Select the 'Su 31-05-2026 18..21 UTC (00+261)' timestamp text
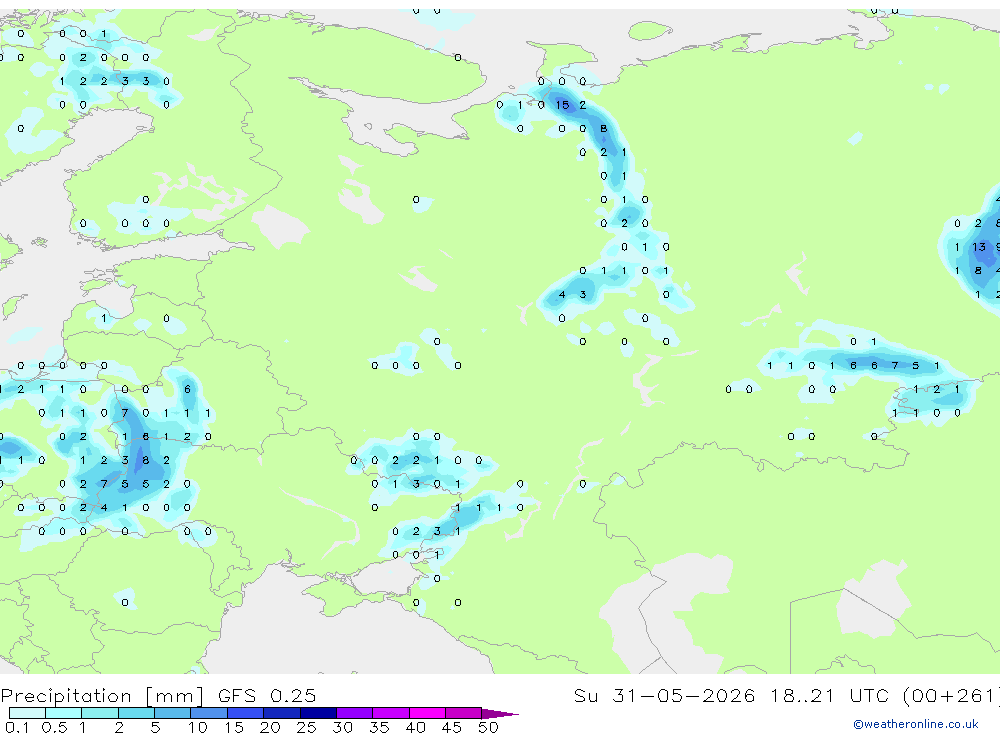The width and height of the screenshot is (1000, 733). pyautogui.click(x=786, y=695)
